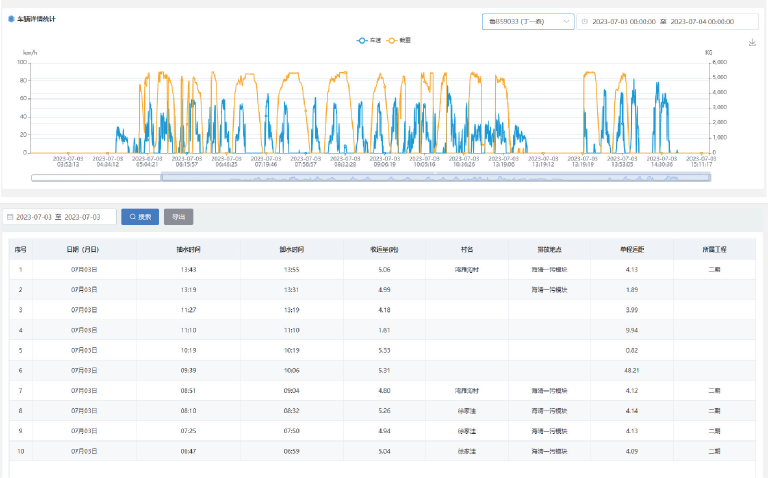The image size is (768, 478).
Task: Open the 2023-07-04 00:00:00 end datetime field
Action: click(x=702, y=22)
